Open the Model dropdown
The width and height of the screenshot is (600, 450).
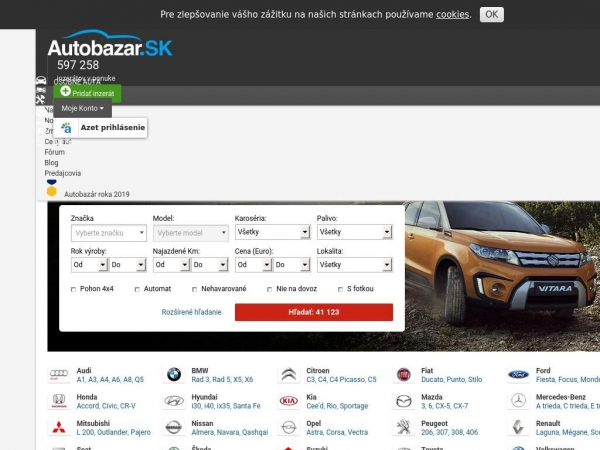tap(191, 233)
